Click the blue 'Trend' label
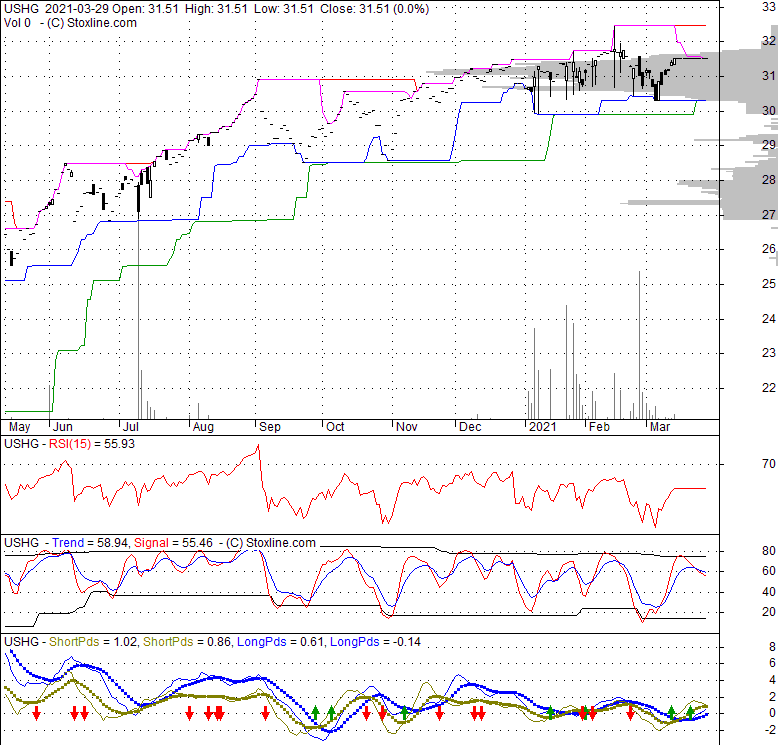The height and width of the screenshot is (745, 780). coord(68,543)
